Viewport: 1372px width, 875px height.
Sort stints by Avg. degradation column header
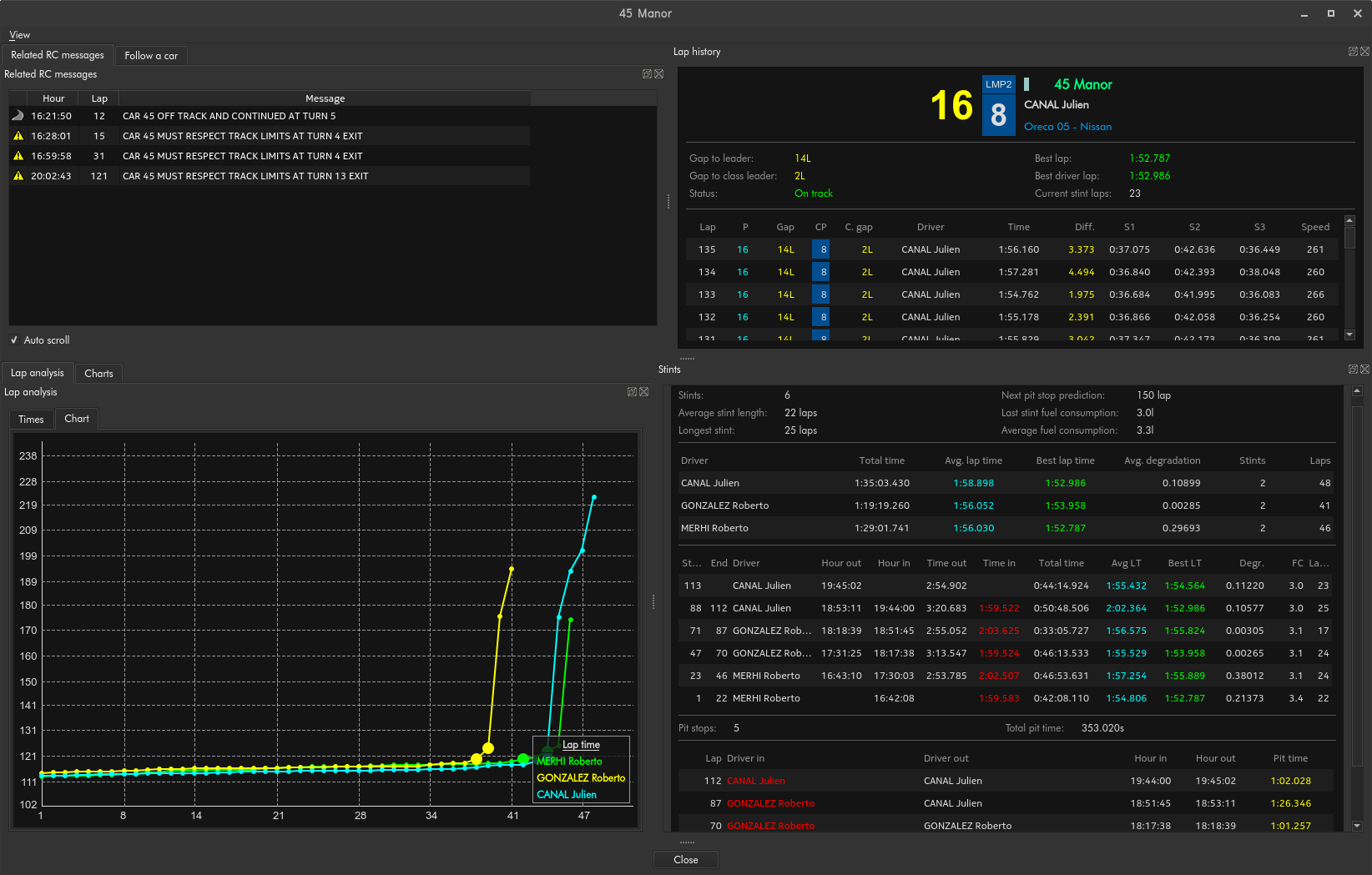pos(1162,460)
